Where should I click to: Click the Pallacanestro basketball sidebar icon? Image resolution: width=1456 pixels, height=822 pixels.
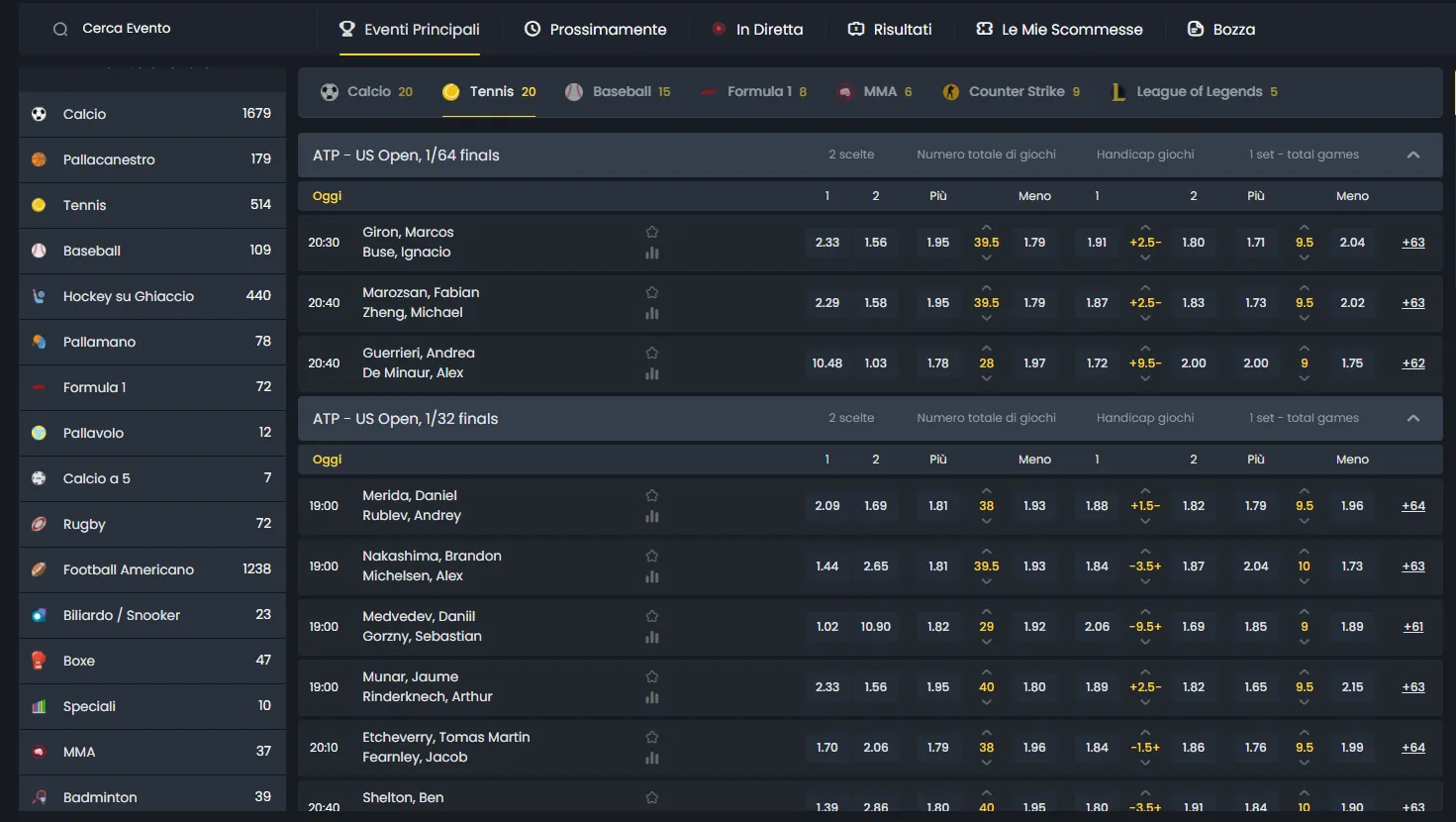(x=39, y=159)
